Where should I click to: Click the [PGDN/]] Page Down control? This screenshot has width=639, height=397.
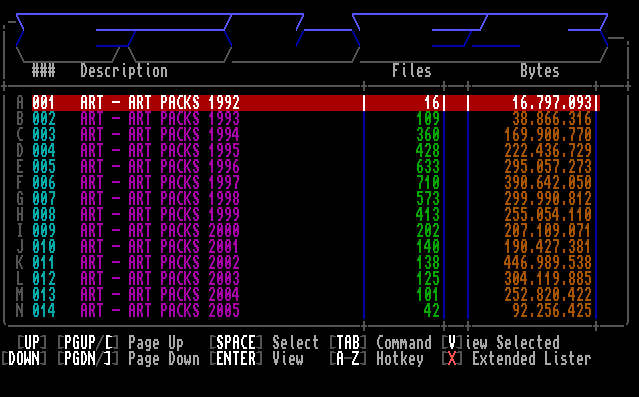coord(128,359)
